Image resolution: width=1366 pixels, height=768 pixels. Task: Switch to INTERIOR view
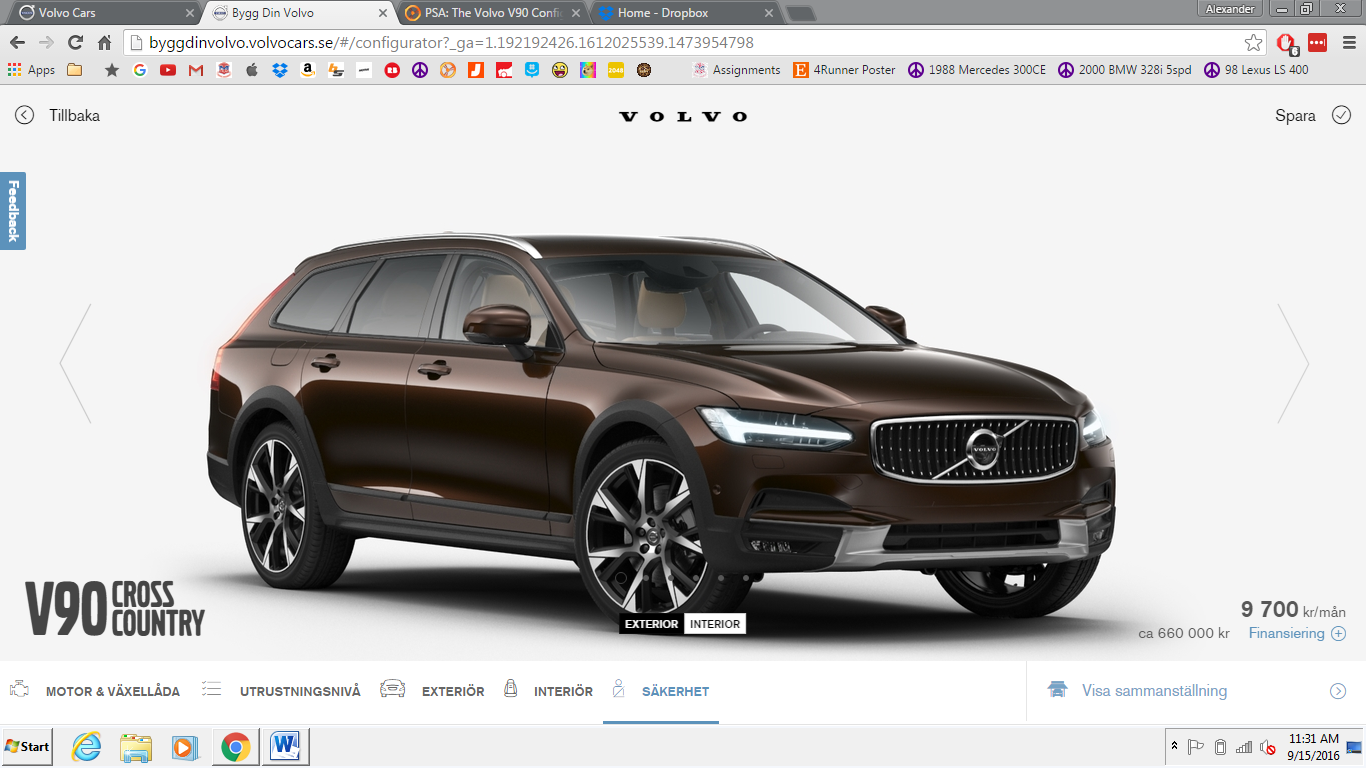715,624
